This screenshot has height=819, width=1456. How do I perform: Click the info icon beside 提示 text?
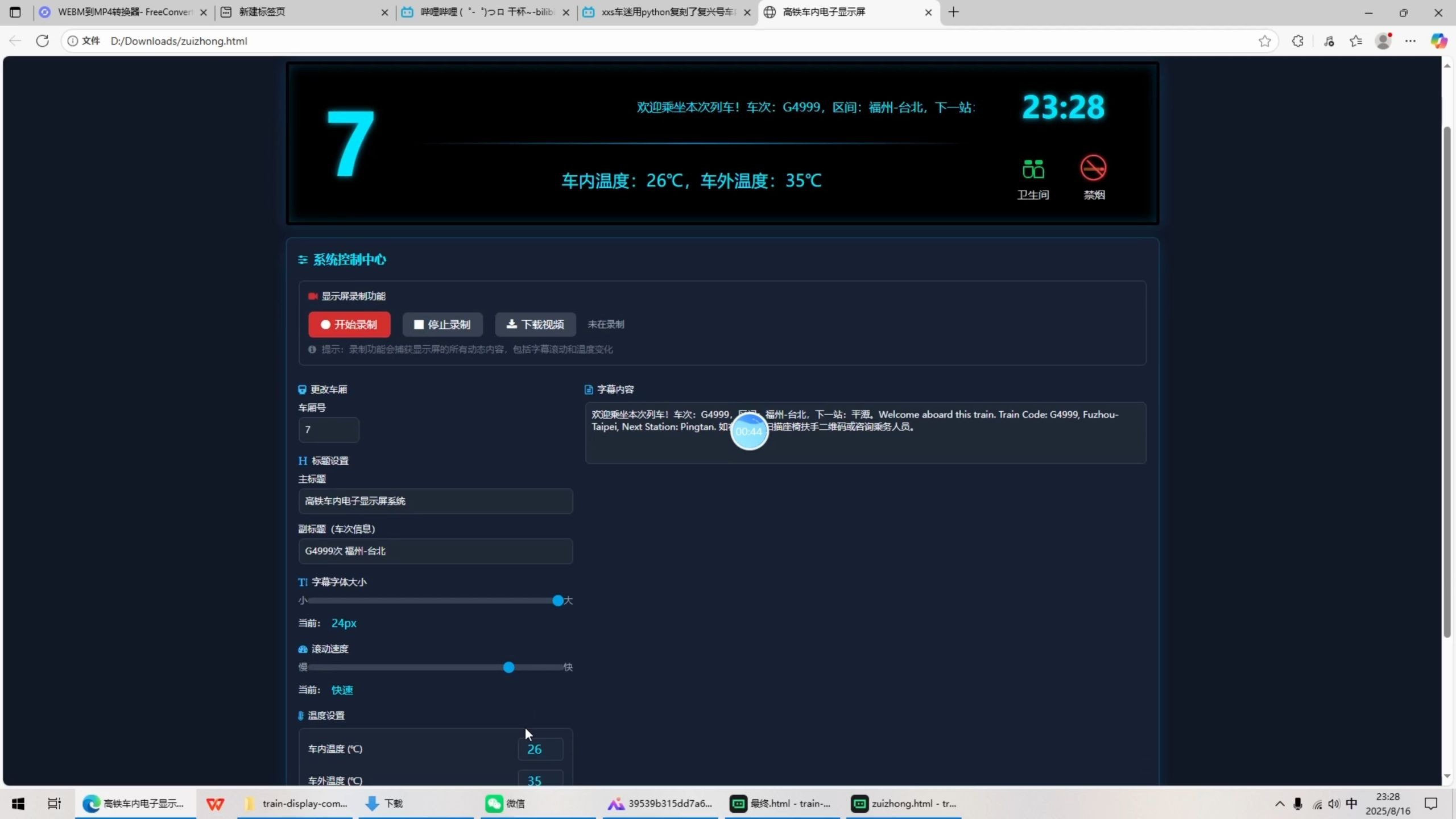pos(312,349)
